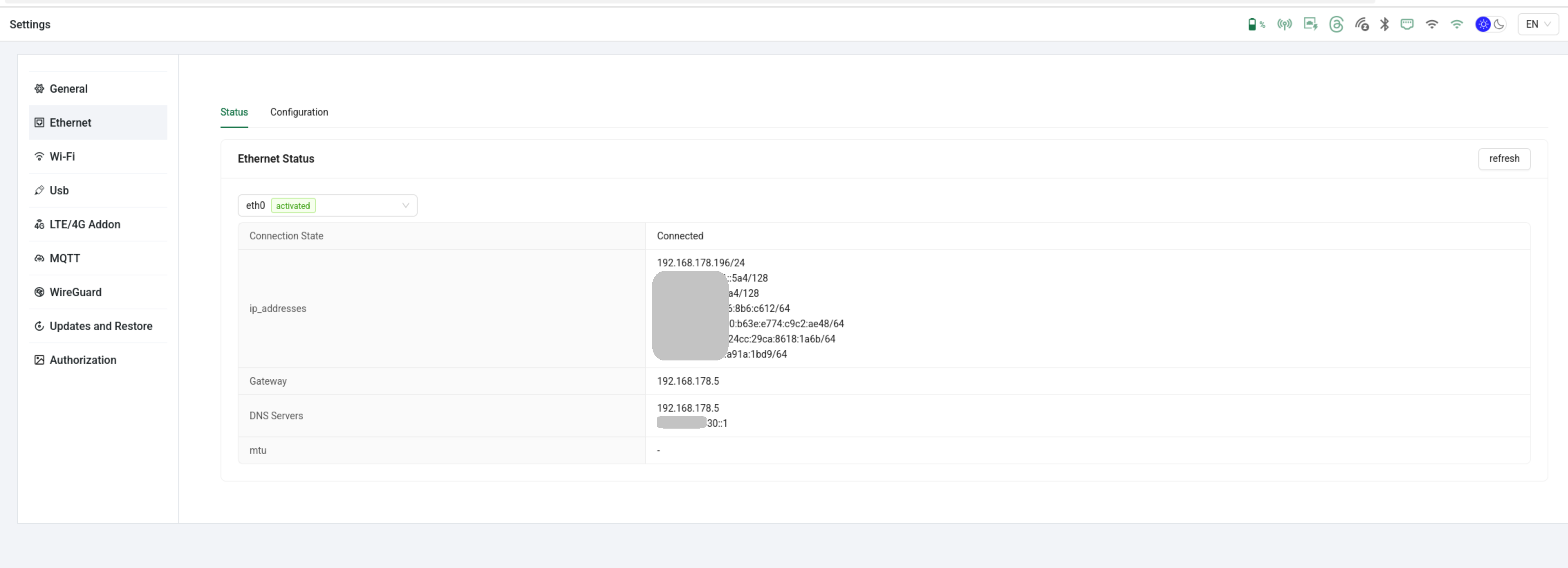Click the green Wi-Fi status icon
Viewport: 1568px width, 568px height.
tap(1457, 24)
